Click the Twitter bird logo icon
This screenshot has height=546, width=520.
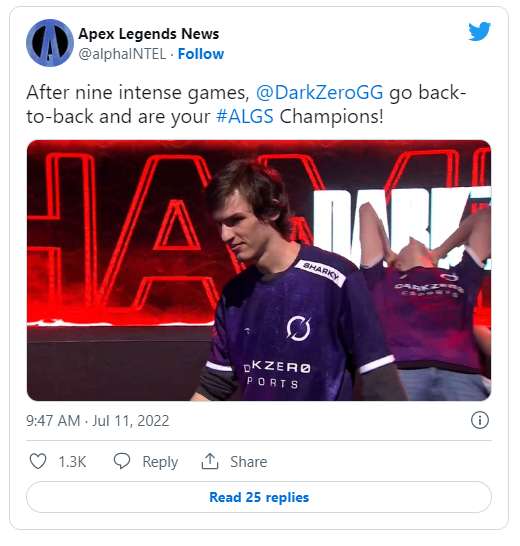tap(479, 32)
